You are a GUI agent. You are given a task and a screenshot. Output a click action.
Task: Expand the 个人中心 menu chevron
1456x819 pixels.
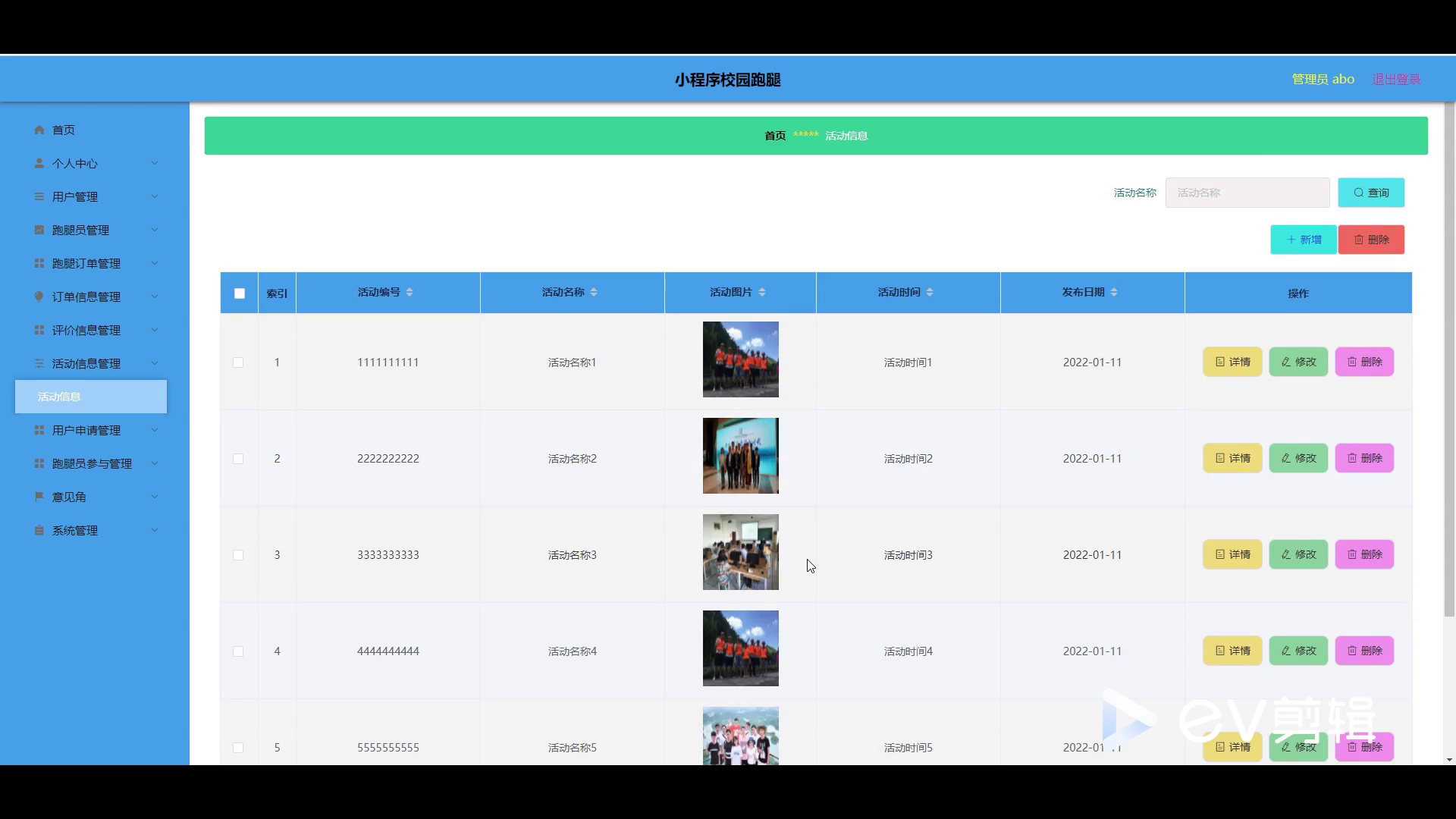pyautogui.click(x=155, y=163)
